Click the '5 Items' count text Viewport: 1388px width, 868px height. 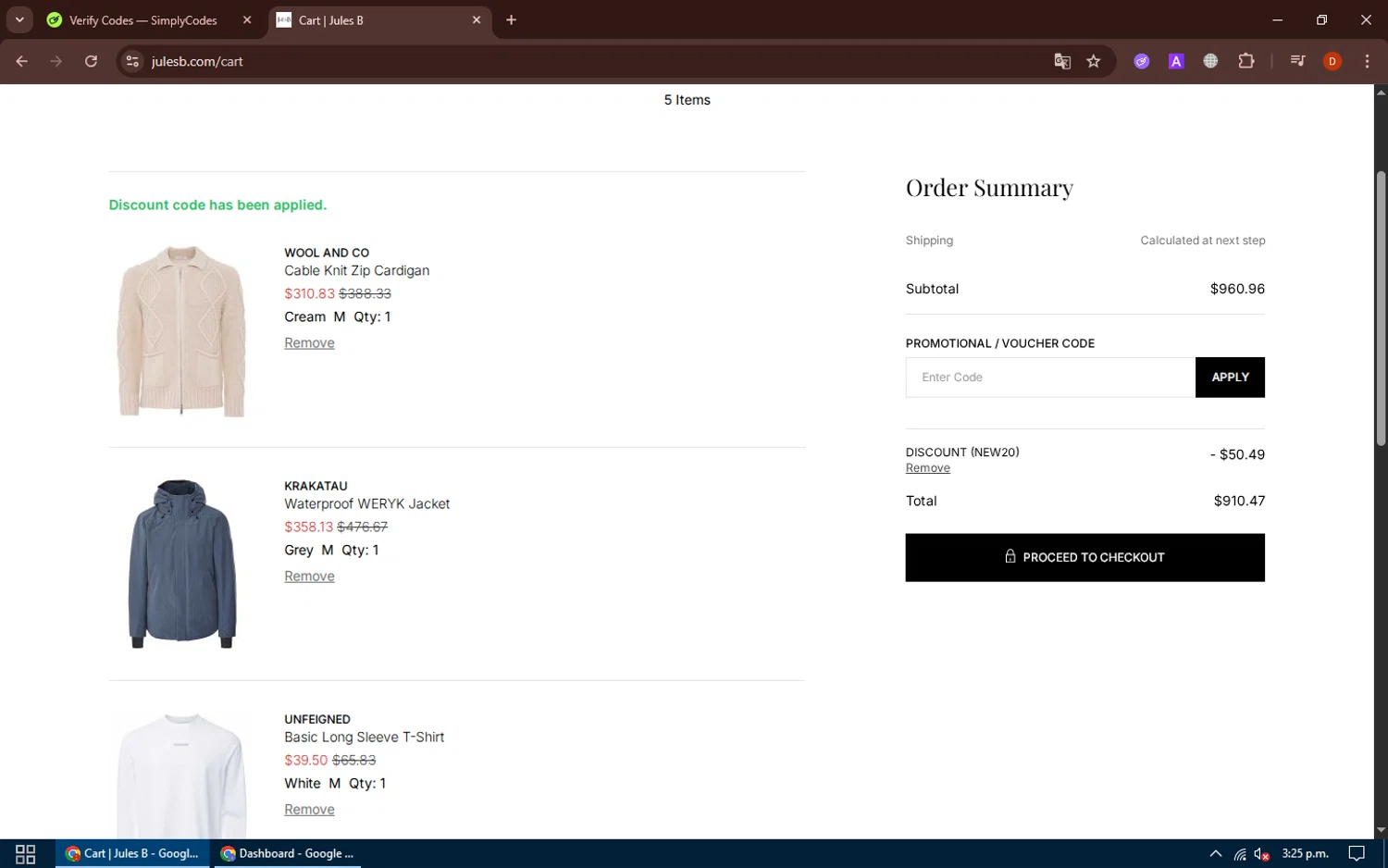[x=687, y=100]
